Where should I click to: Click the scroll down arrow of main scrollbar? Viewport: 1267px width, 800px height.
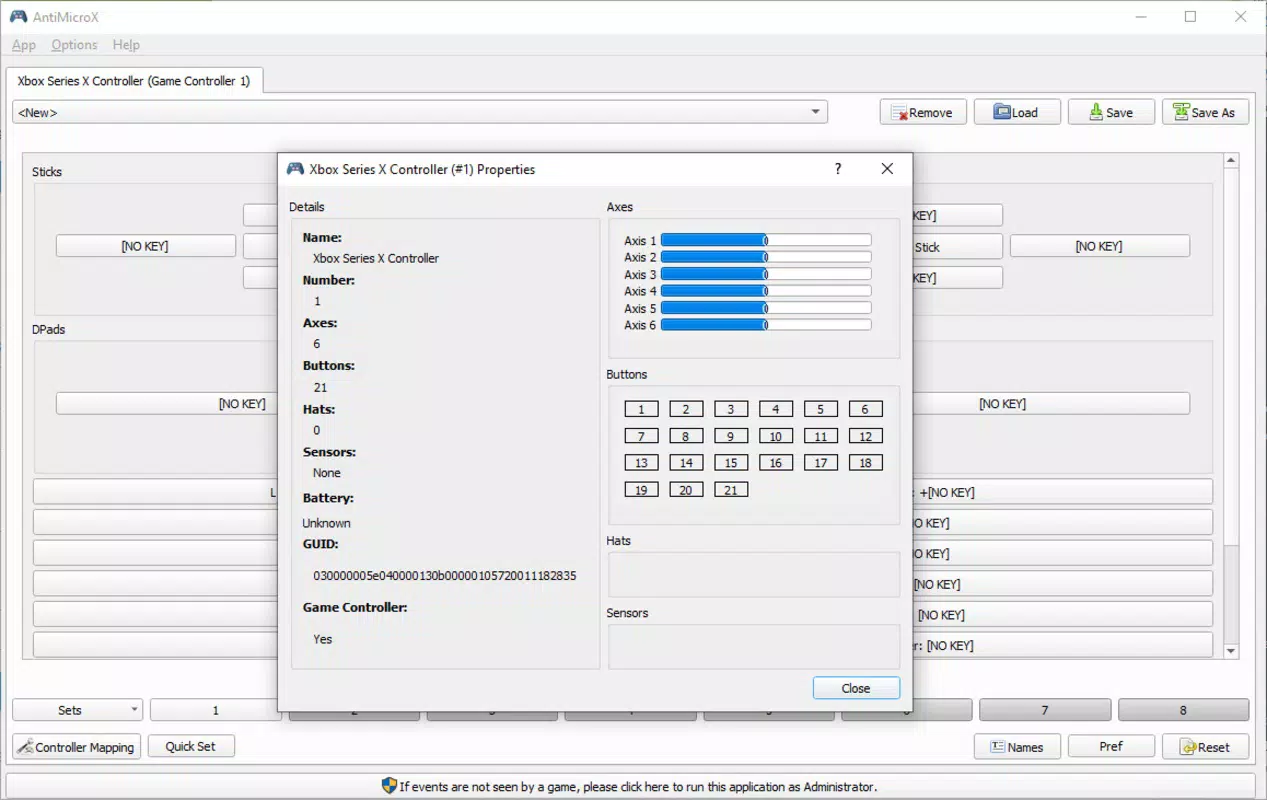[x=1231, y=651]
